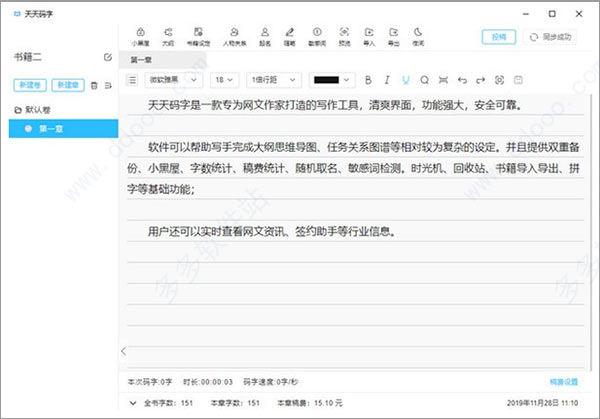Click the 导入 import icon
Image resolution: width=600 pixels, height=419 pixels.
[x=369, y=37]
